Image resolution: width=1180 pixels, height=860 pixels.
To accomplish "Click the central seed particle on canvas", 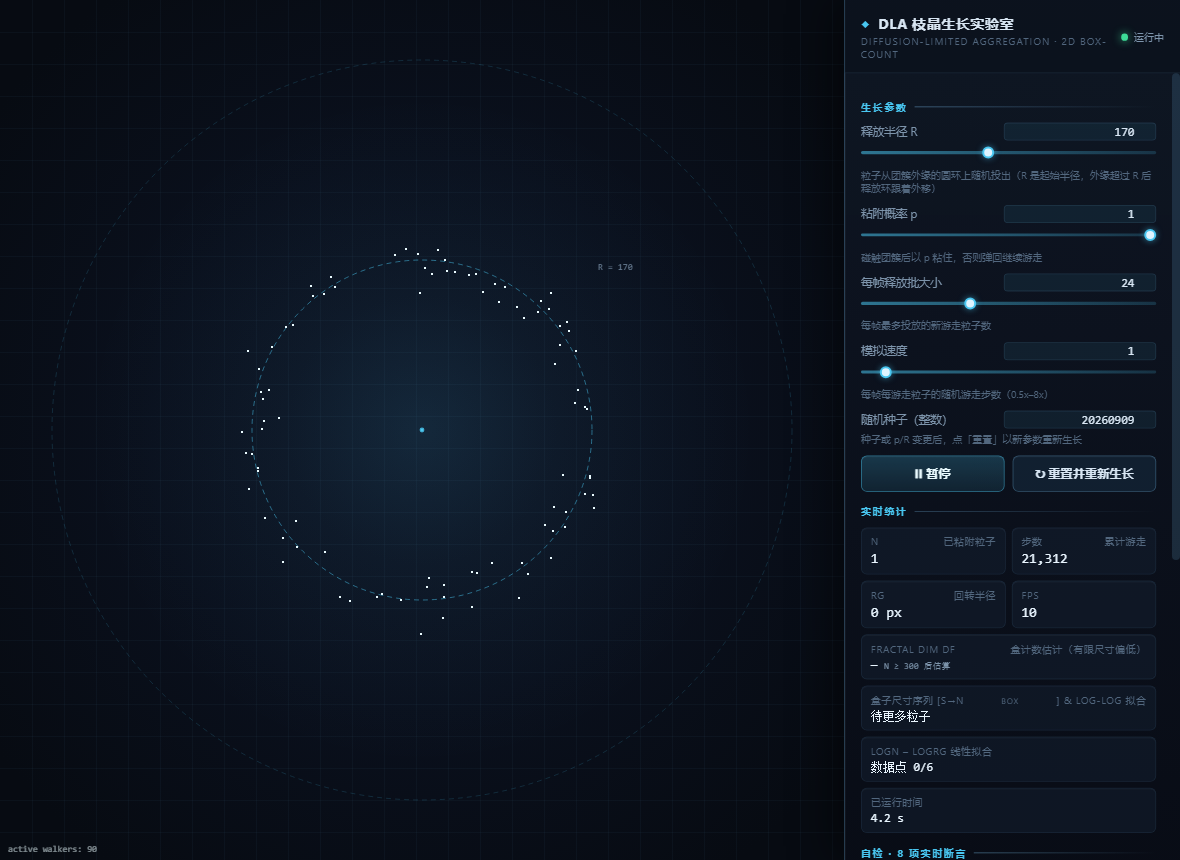I will [421, 430].
